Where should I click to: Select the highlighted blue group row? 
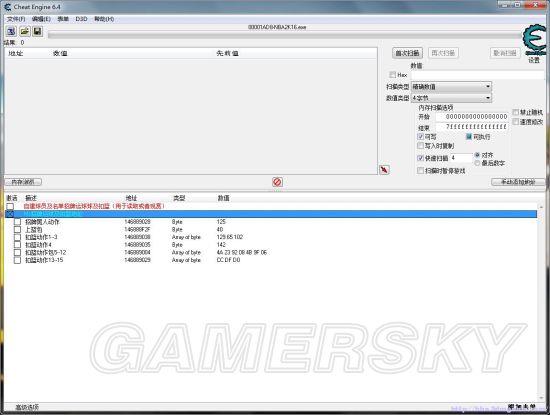pyautogui.click(x=271, y=214)
